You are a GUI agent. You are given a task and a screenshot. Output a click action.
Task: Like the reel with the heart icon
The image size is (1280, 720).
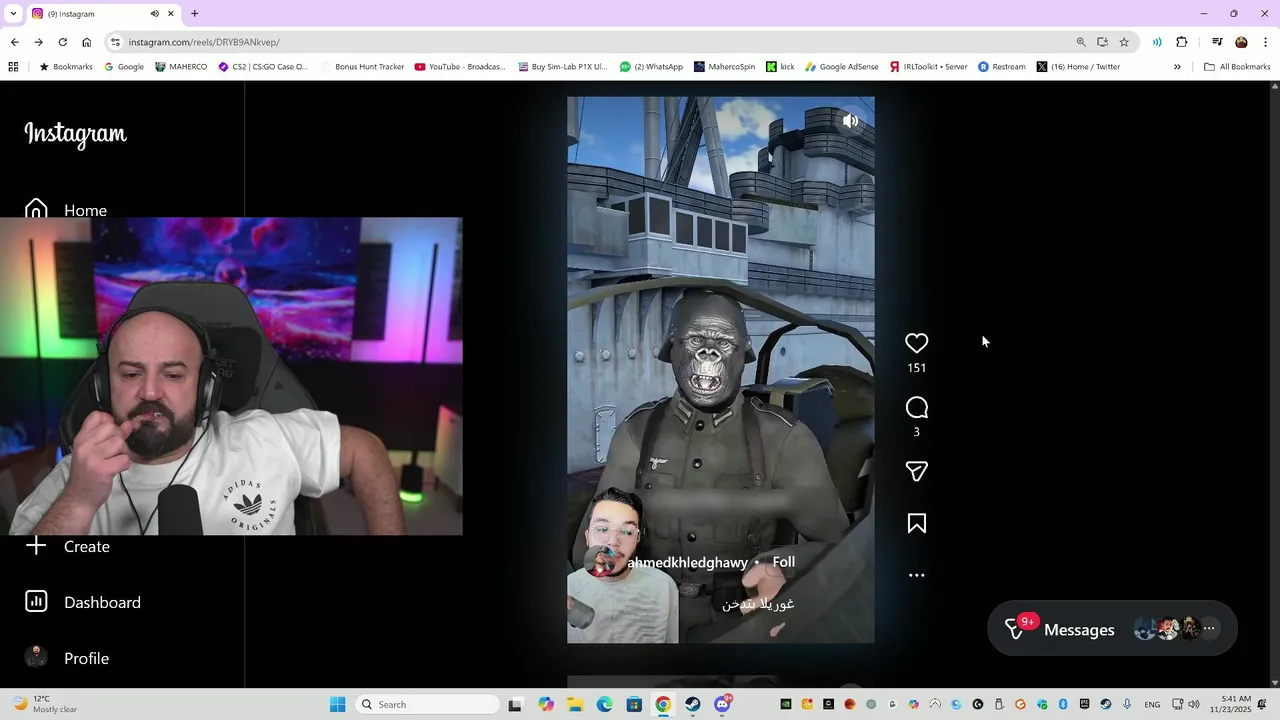click(916, 343)
